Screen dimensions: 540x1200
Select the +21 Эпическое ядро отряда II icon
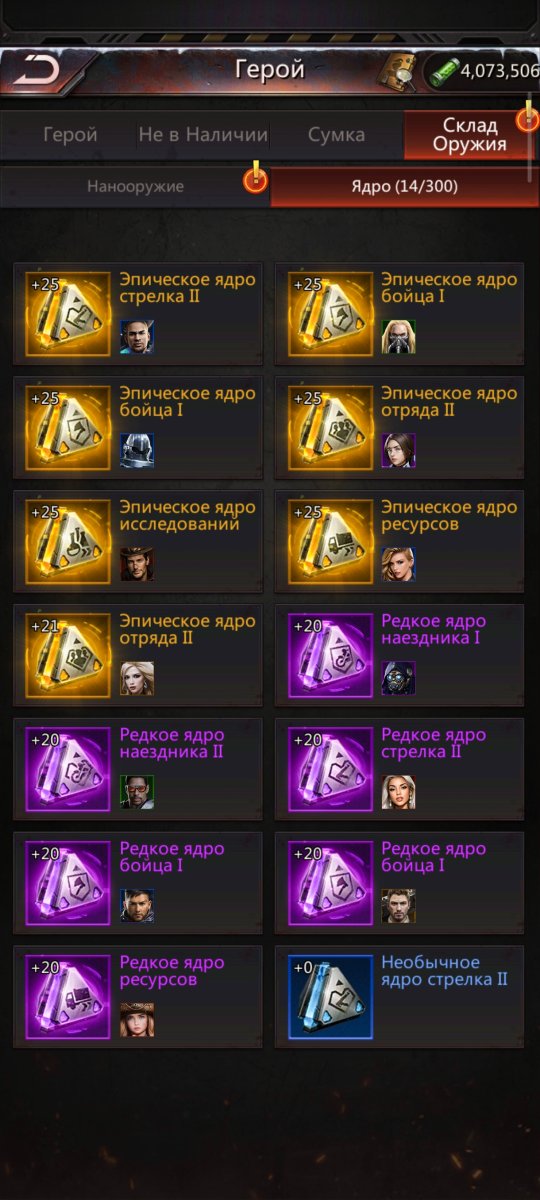(67, 655)
